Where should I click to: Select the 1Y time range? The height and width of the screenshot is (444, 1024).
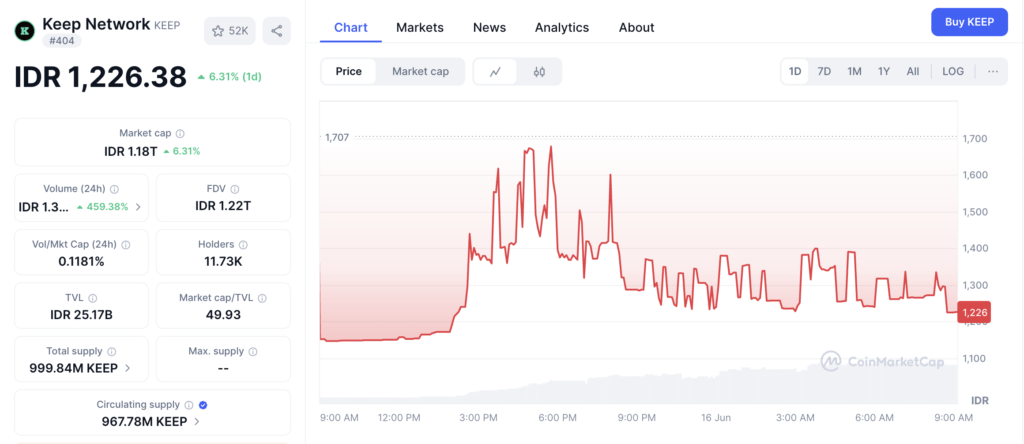coord(884,72)
